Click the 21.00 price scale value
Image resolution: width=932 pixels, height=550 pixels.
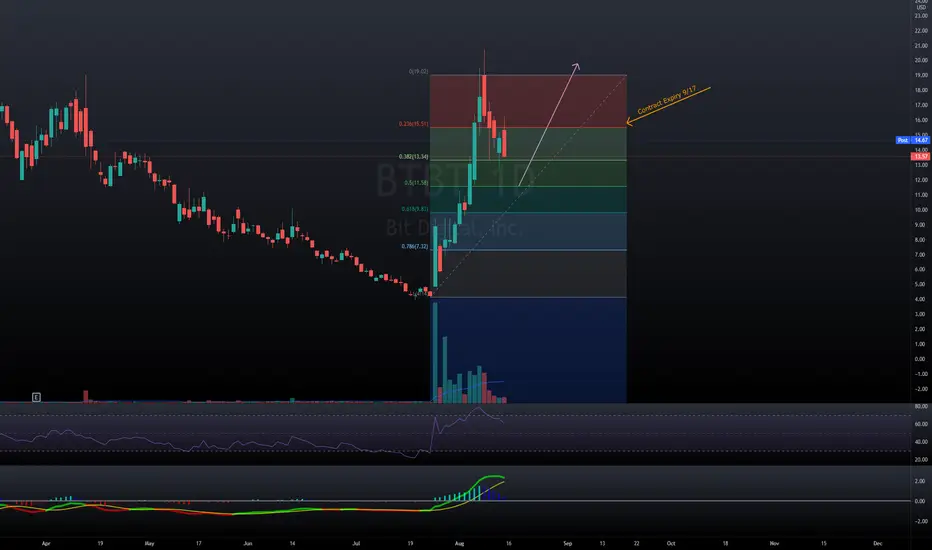921,45
